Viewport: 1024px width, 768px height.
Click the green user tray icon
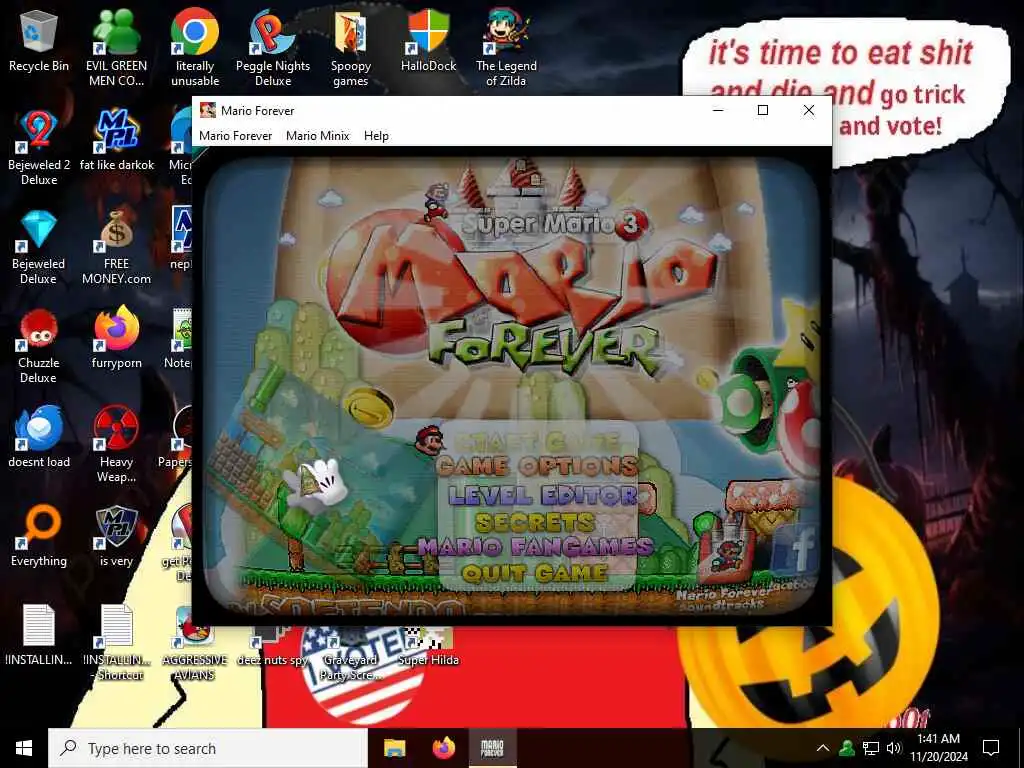click(847, 748)
